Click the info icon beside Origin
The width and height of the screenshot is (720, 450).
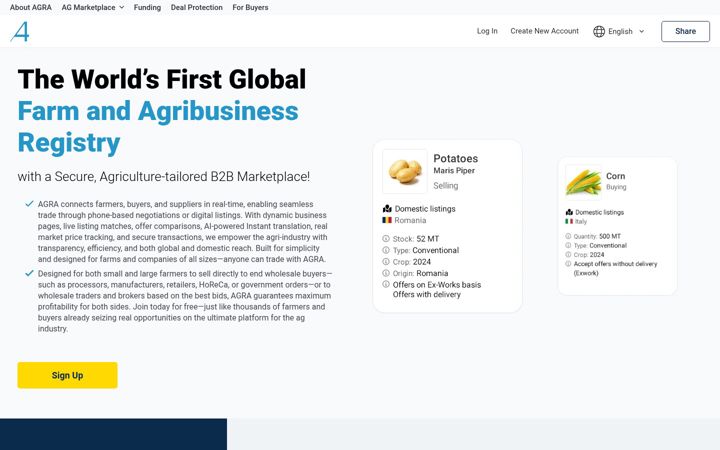click(386, 273)
